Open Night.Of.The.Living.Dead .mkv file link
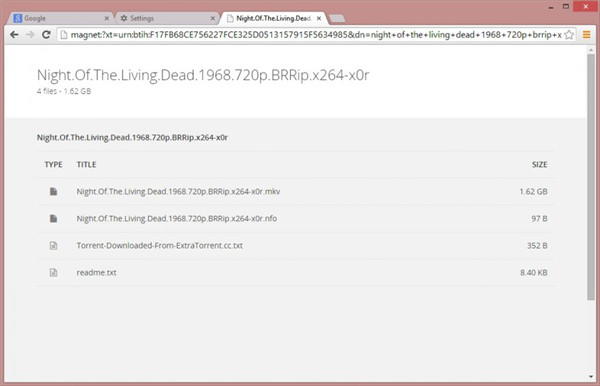Viewport: 600px width, 386px height. (178, 191)
